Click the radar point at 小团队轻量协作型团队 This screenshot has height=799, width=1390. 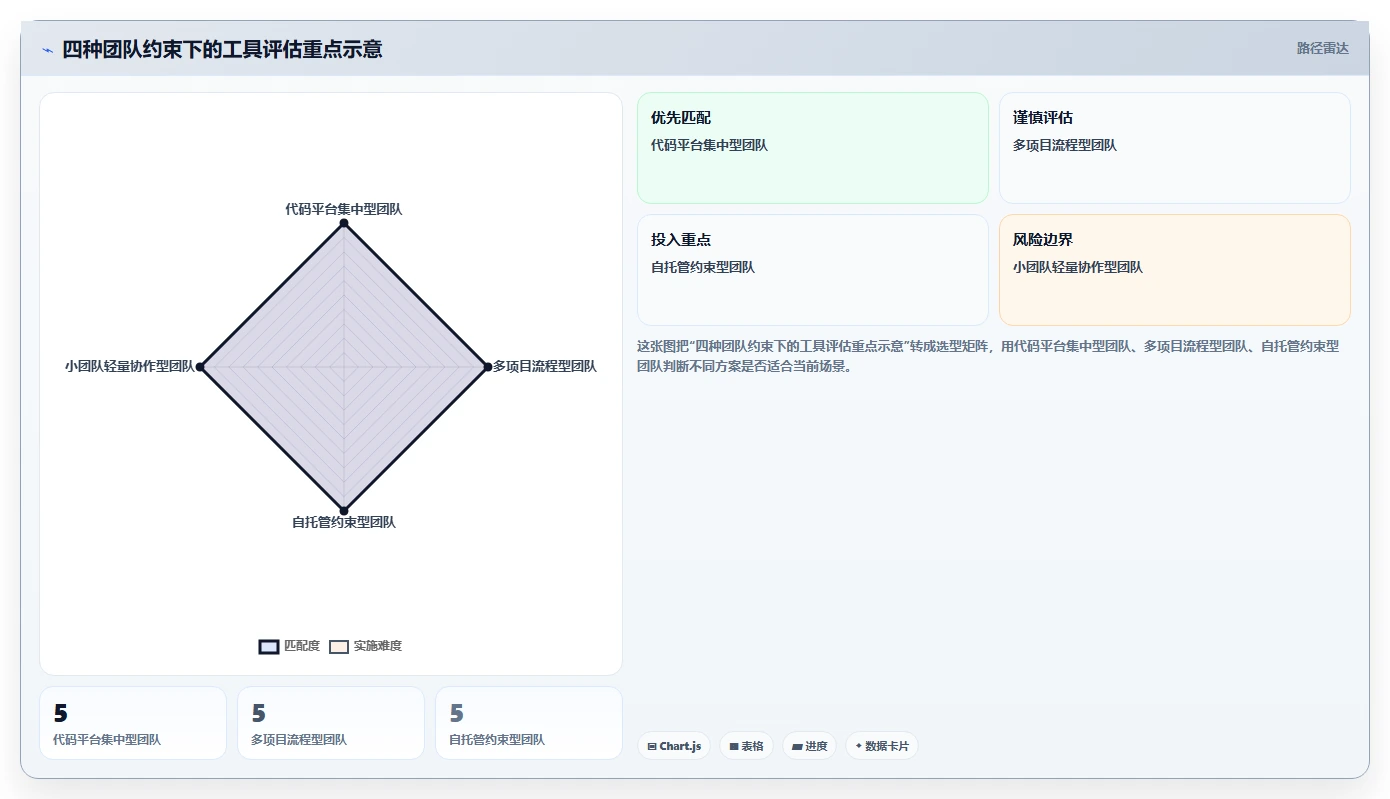pyautogui.click(x=200, y=367)
